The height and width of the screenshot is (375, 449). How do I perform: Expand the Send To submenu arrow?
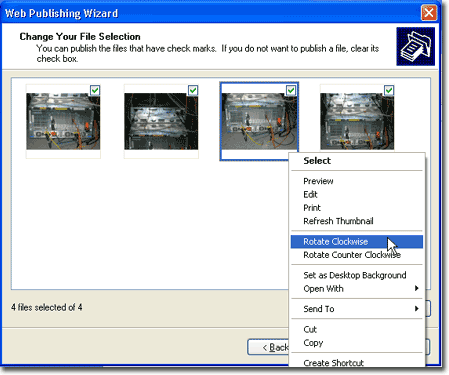[x=416, y=309]
